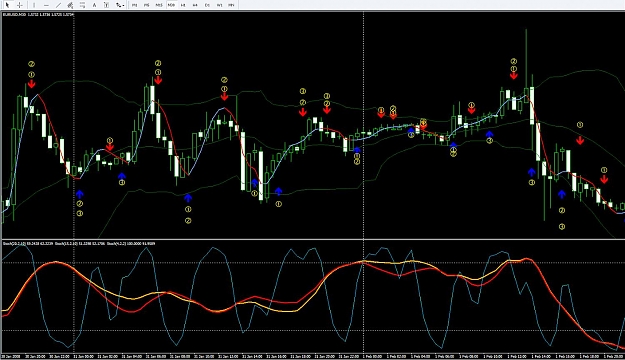Choose the trendline drawing tool
The image size is (625, 360).
(x=58, y=5)
